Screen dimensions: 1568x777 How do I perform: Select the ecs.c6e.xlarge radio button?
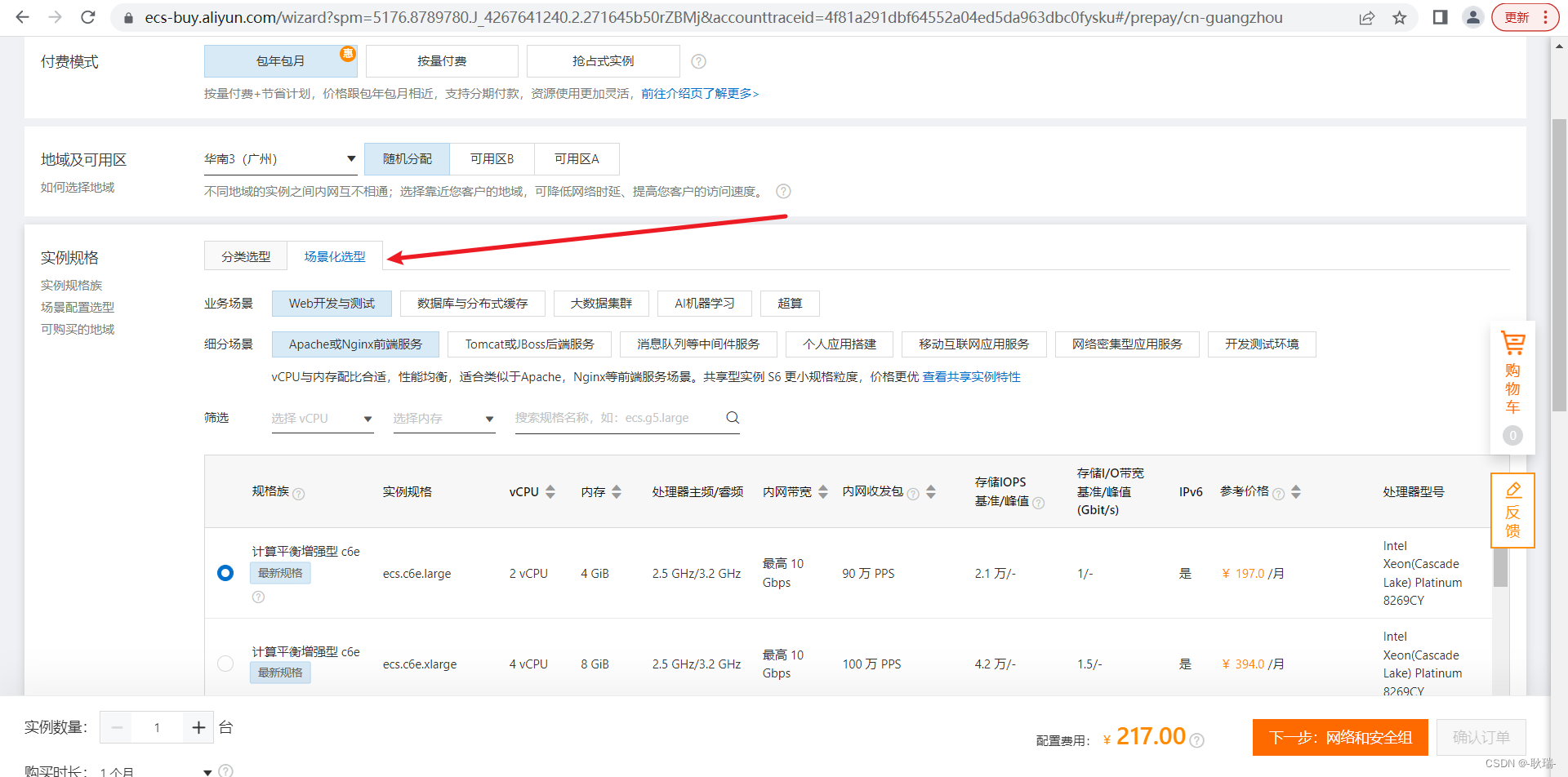point(225,664)
